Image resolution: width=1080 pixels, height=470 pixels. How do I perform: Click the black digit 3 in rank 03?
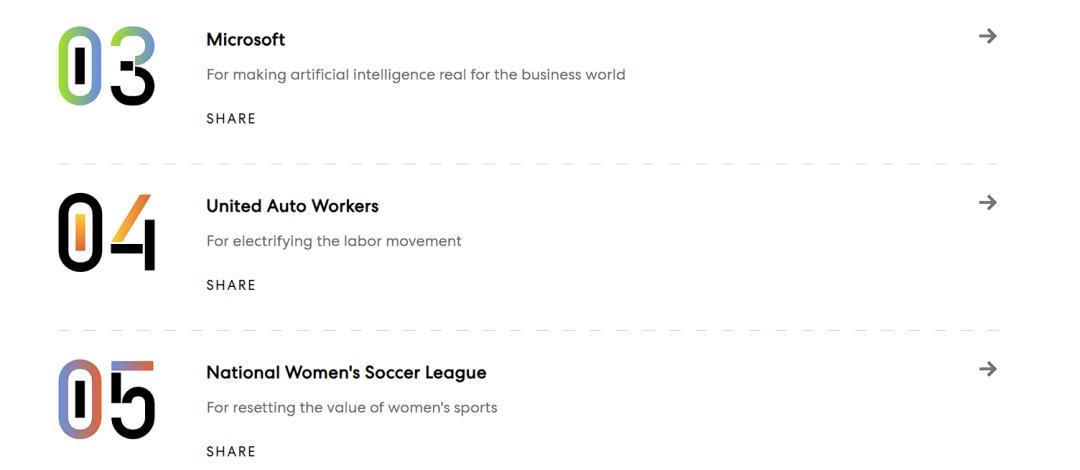click(133, 66)
